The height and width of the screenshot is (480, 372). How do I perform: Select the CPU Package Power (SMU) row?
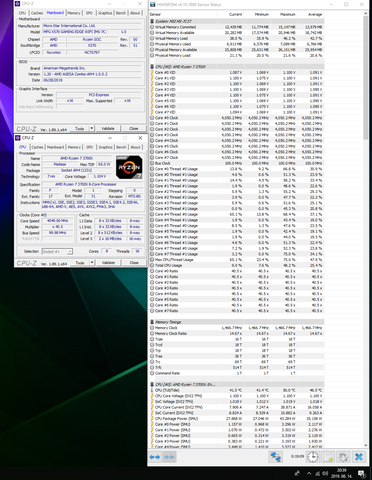point(236,418)
